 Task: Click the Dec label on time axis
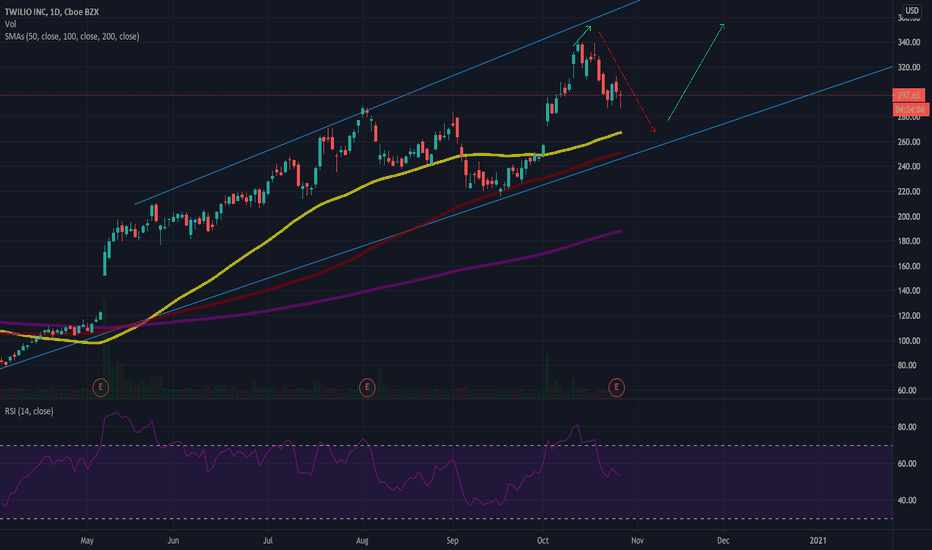click(723, 541)
